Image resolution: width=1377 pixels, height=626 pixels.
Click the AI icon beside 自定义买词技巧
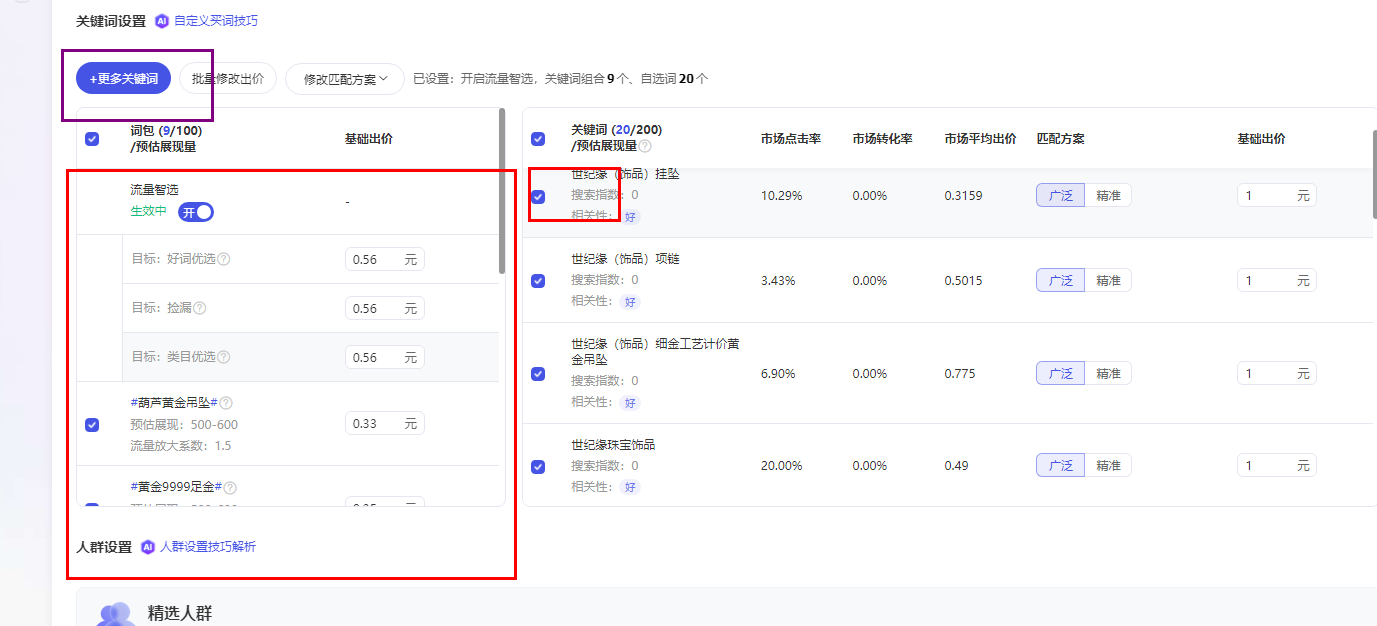pos(162,21)
